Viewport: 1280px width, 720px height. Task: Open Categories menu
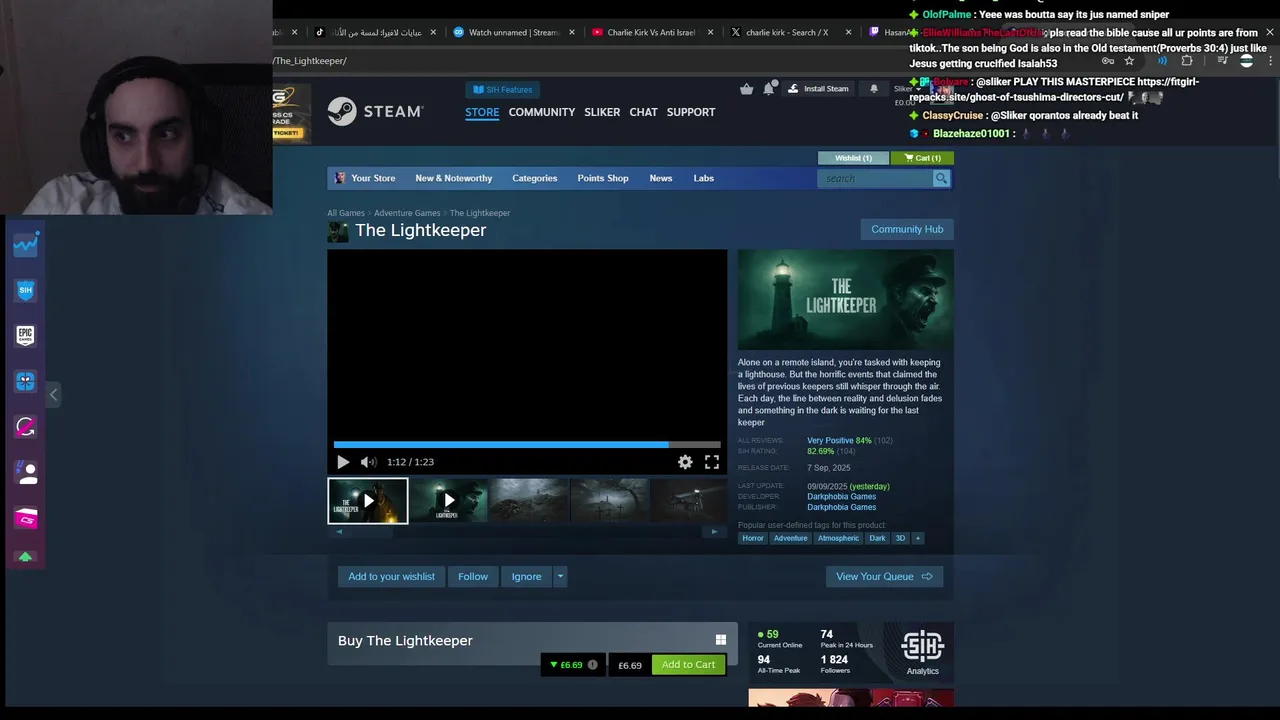point(534,178)
